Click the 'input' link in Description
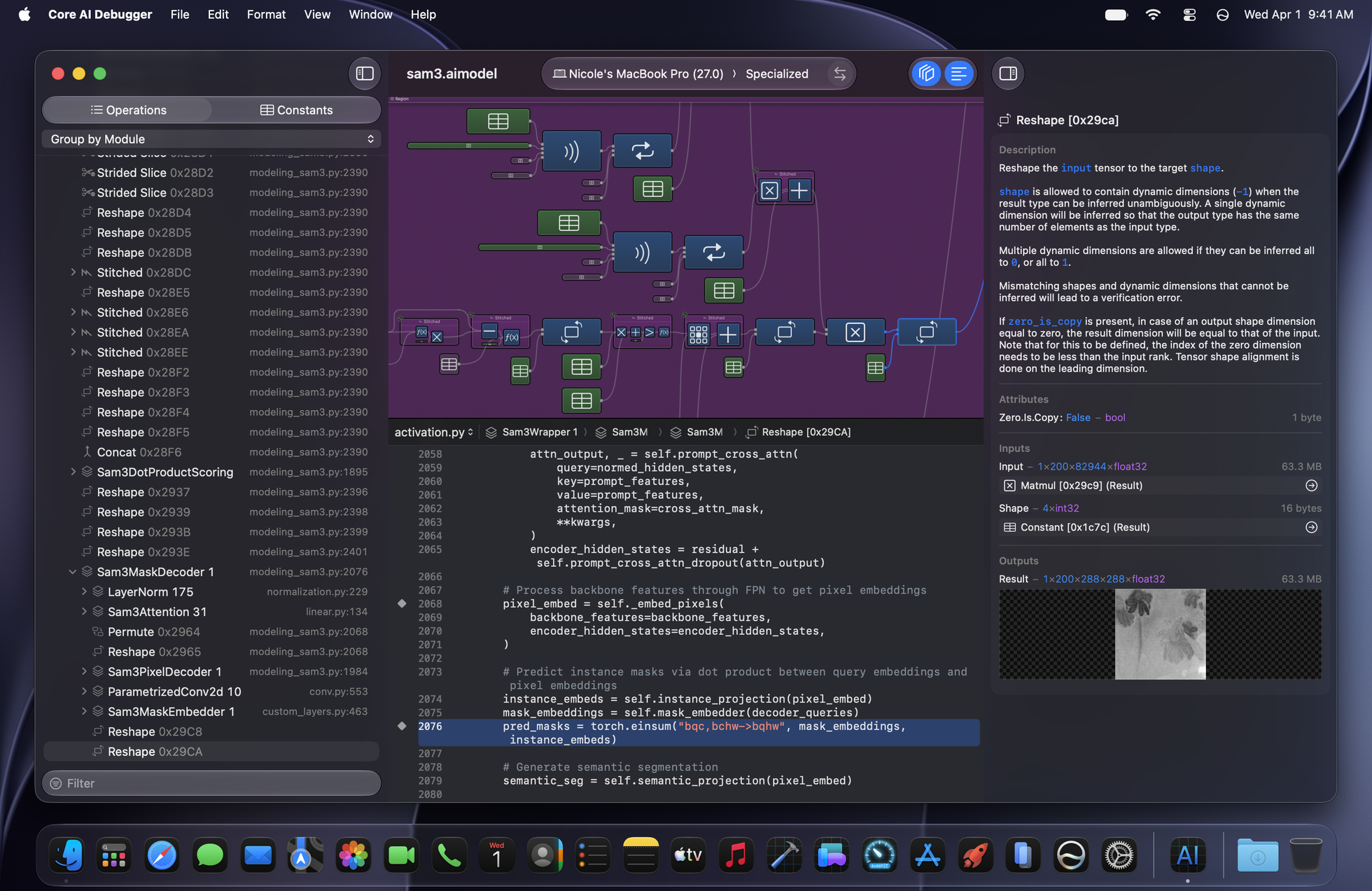Screen dimensions: 1372x891 (x=1075, y=168)
